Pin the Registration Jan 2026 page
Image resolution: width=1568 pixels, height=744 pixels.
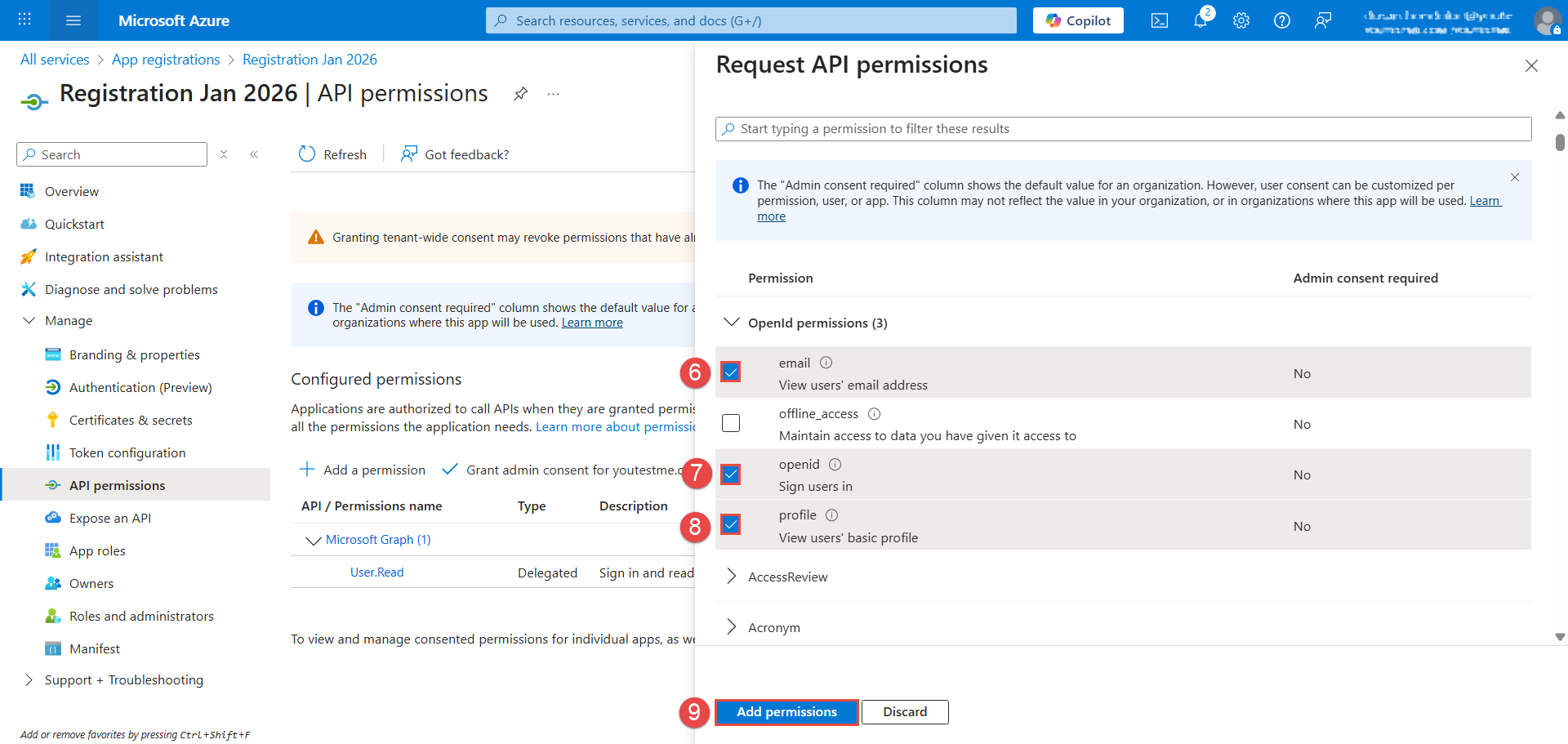pyautogui.click(x=520, y=94)
